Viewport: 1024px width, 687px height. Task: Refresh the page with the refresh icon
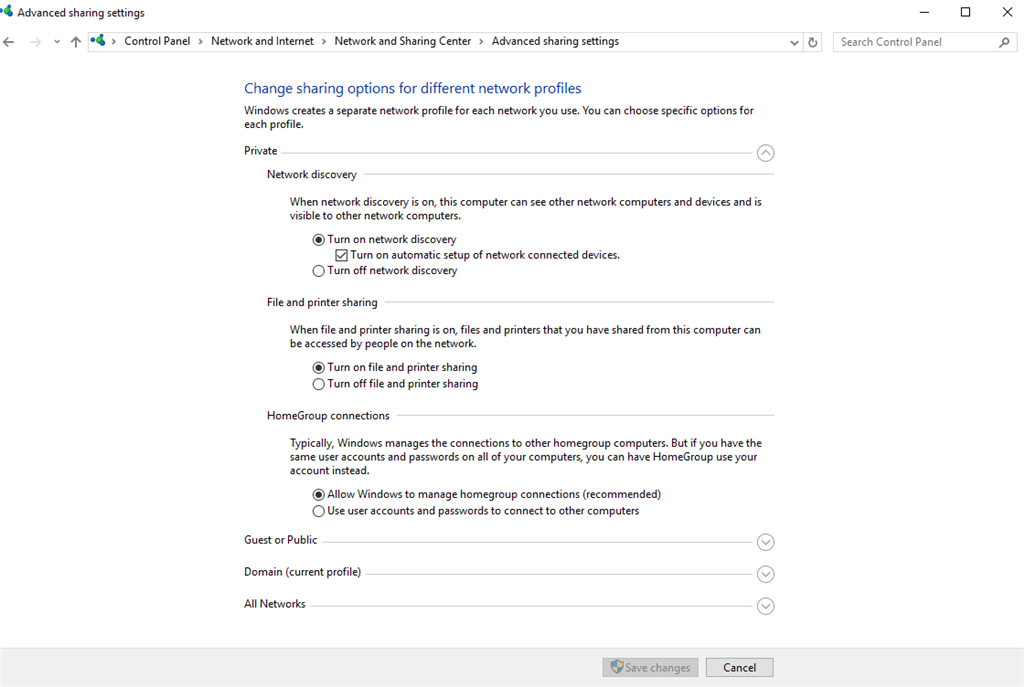[x=812, y=42]
